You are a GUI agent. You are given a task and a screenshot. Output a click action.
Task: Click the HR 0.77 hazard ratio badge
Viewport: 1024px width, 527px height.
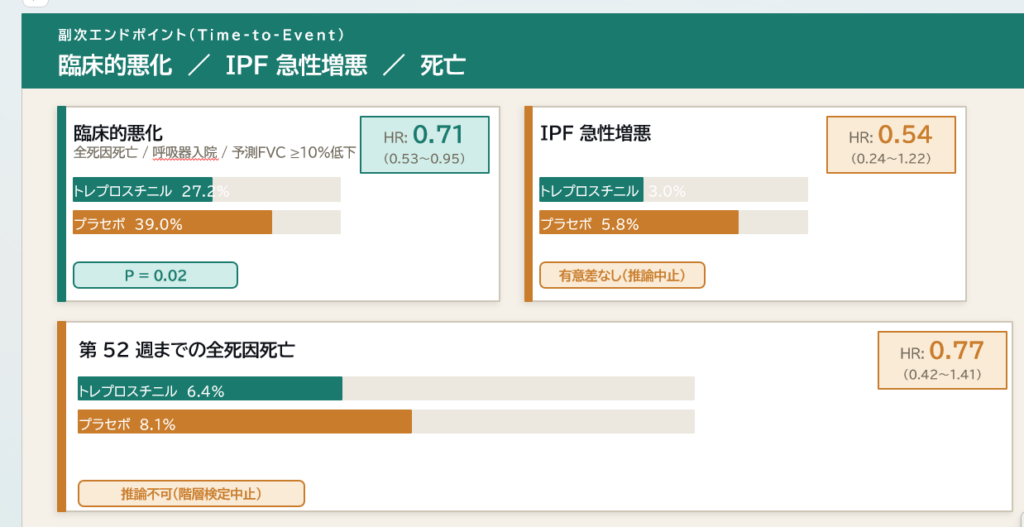(942, 358)
